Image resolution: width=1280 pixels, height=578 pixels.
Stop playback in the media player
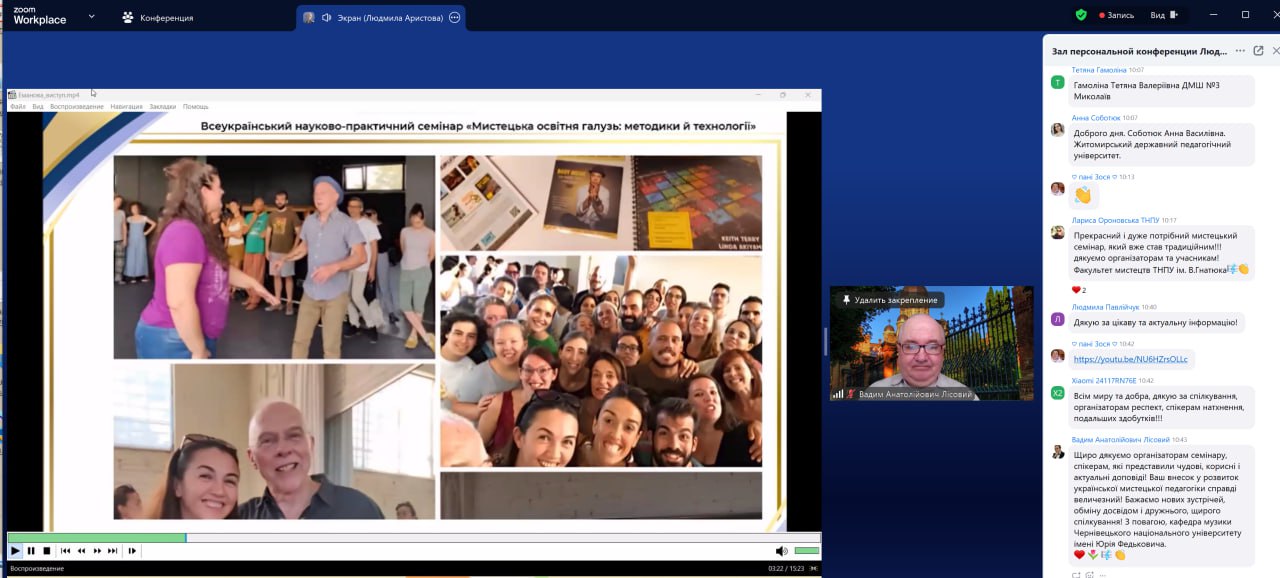click(46, 550)
